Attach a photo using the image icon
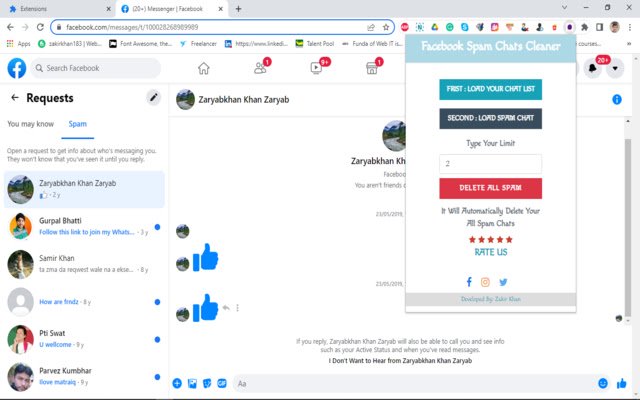Viewport: 640px width, 400px height. pos(192,383)
